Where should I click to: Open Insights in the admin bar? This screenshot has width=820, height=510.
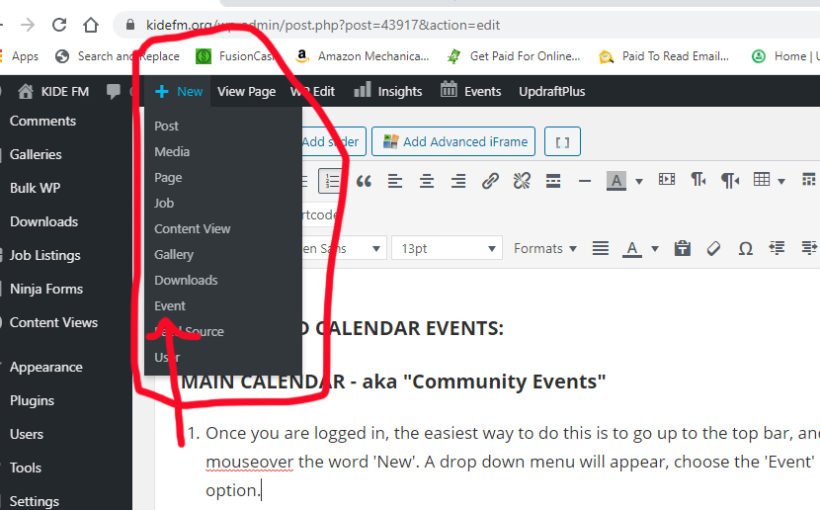[x=388, y=91]
